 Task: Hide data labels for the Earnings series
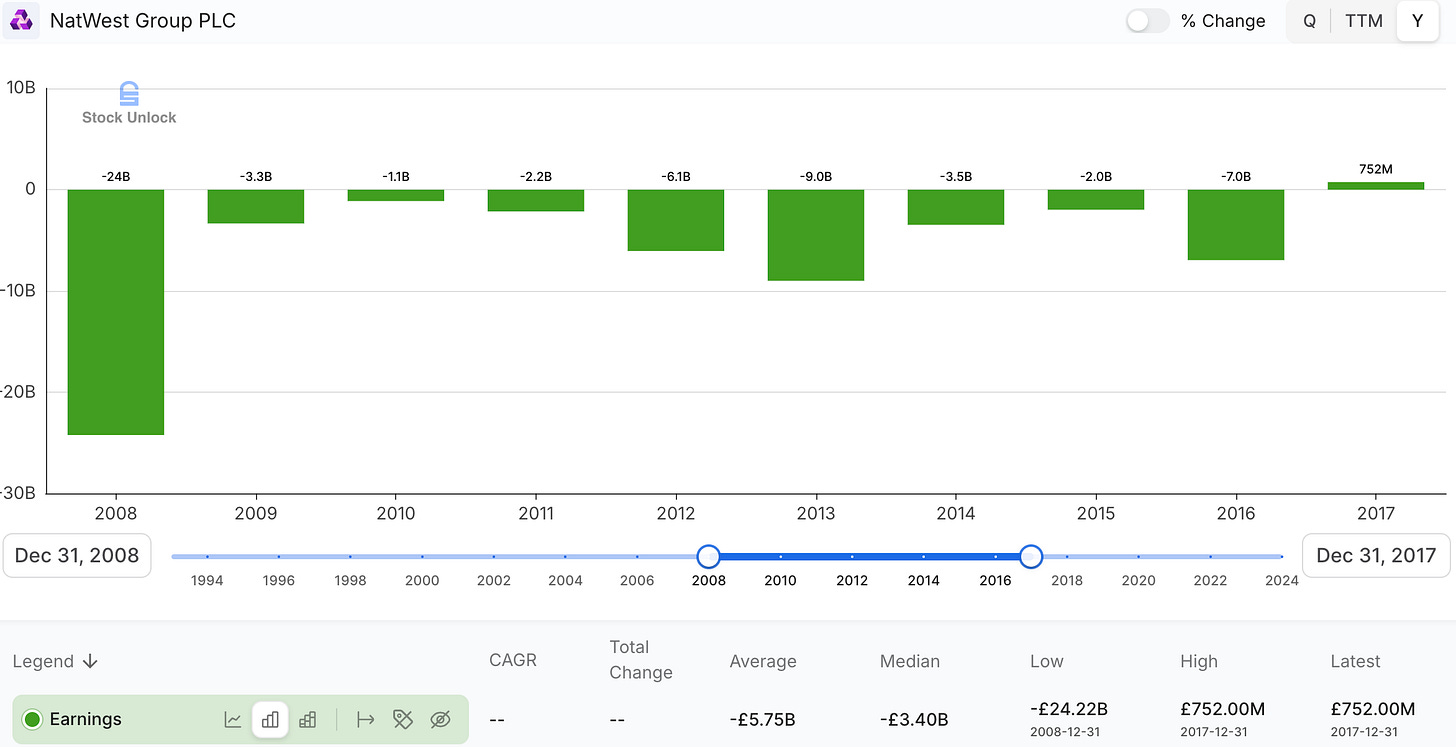tap(402, 719)
